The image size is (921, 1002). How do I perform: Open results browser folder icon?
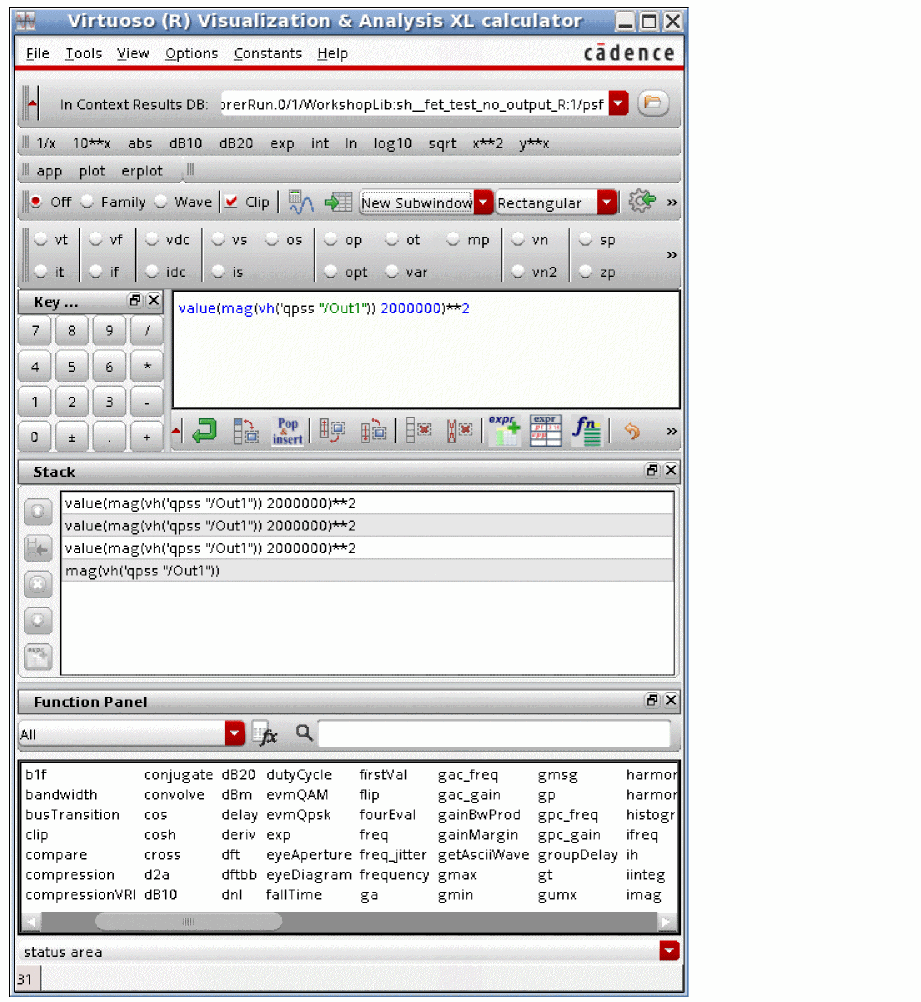coord(652,103)
